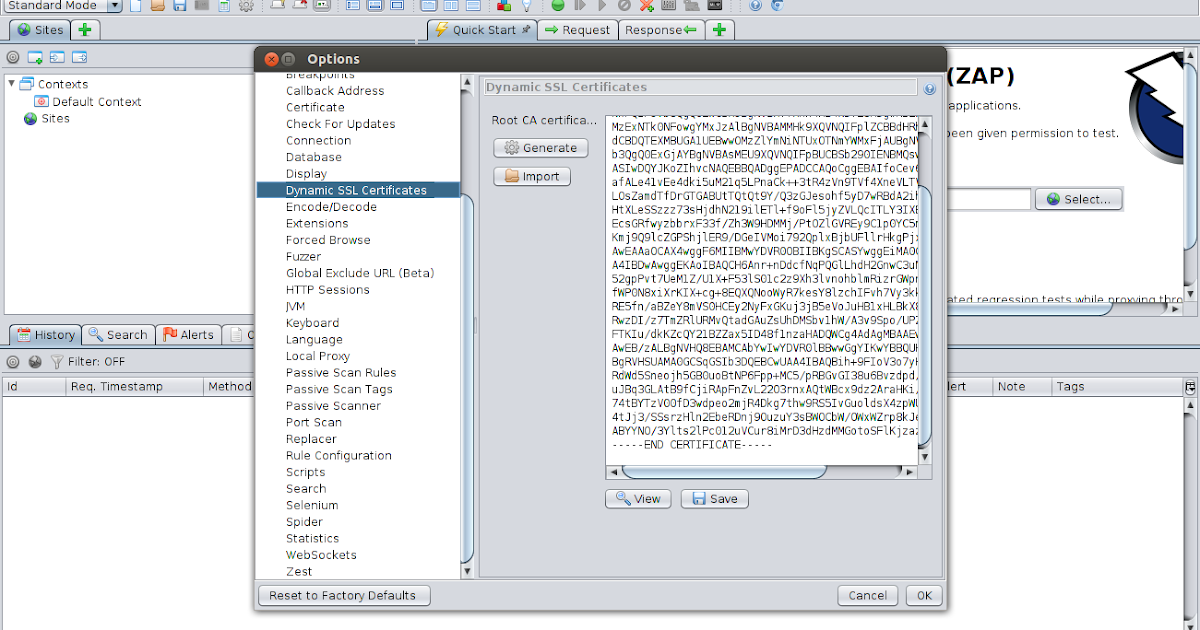Select Check For Updates option
1200x630 pixels.
pos(340,124)
